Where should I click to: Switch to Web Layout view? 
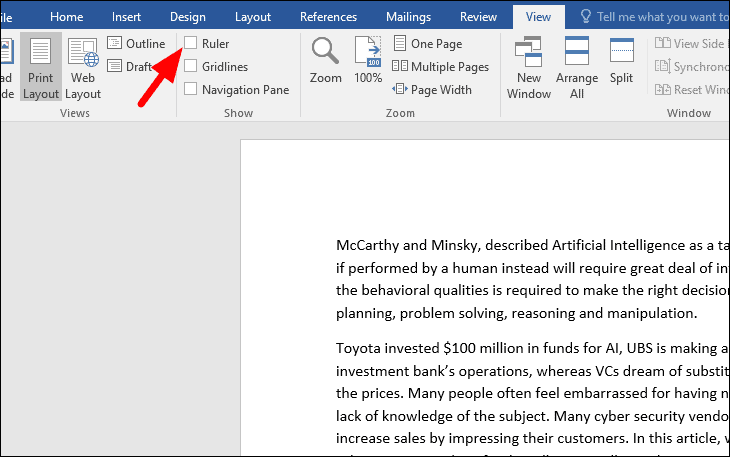83,68
